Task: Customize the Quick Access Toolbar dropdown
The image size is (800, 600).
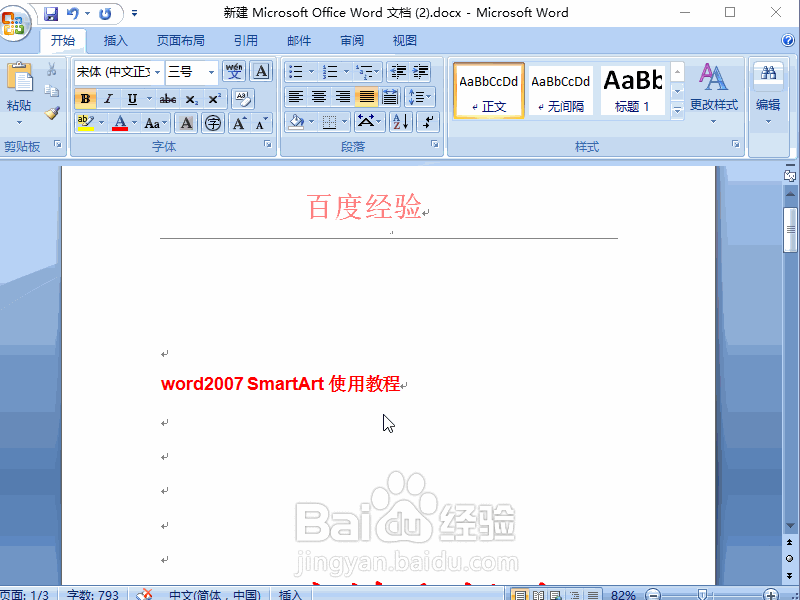Action: pos(134,14)
